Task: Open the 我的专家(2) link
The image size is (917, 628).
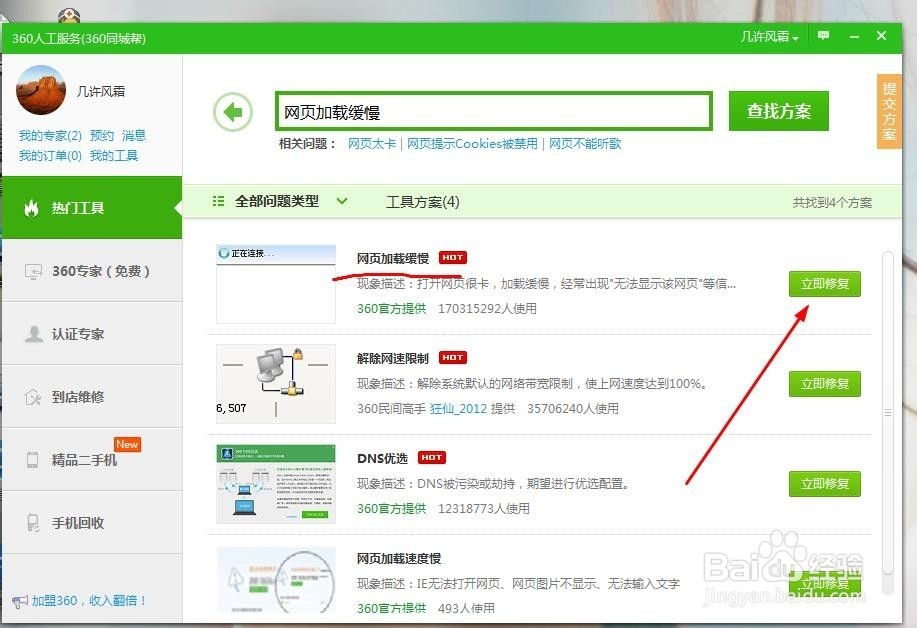Action: click(50, 136)
